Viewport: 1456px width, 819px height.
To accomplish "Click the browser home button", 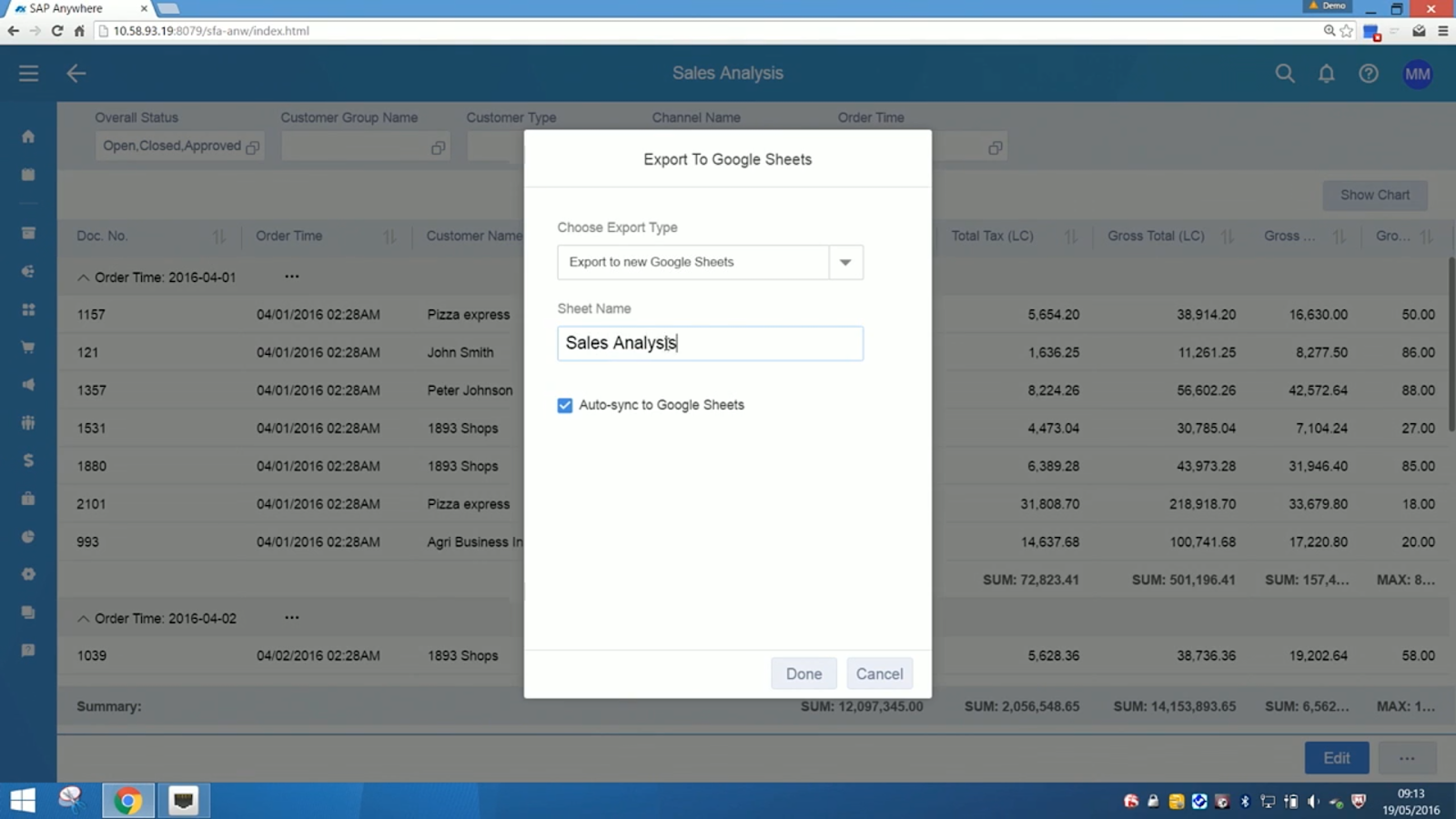I will [x=79, y=31].
